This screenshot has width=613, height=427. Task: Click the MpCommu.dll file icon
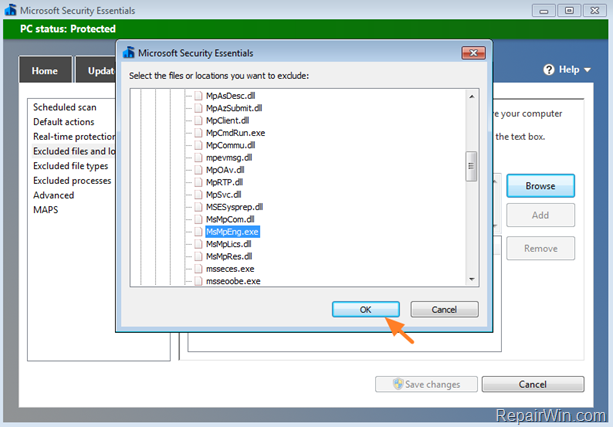click(198, 145)
